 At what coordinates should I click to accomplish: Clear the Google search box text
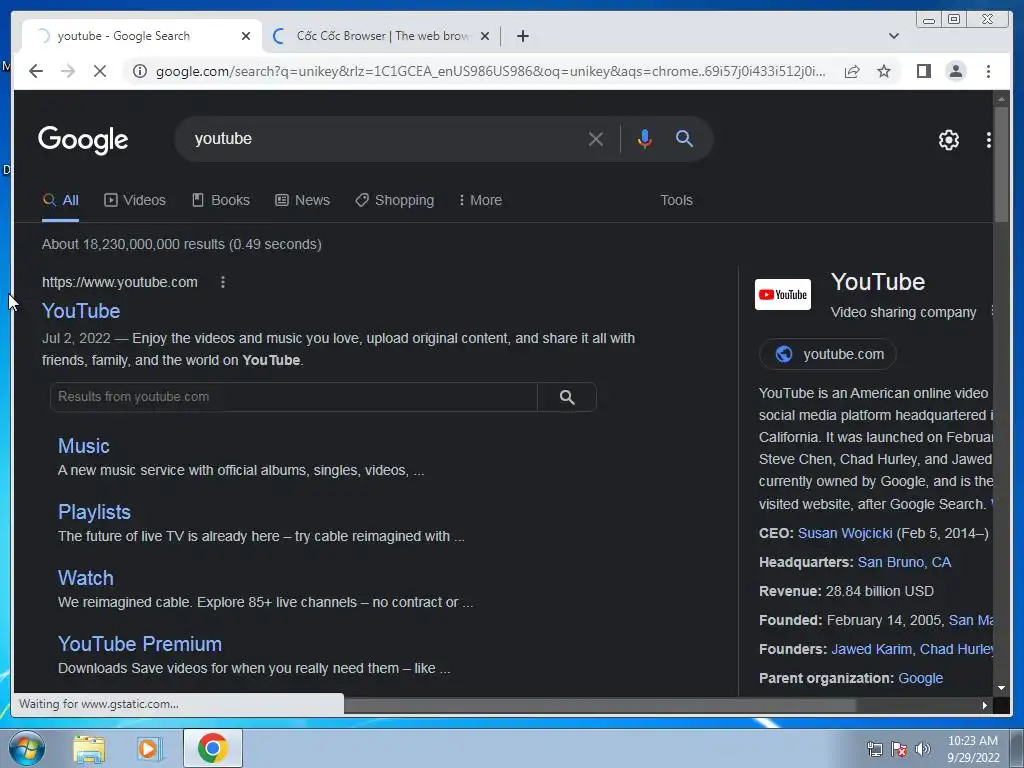596,139
